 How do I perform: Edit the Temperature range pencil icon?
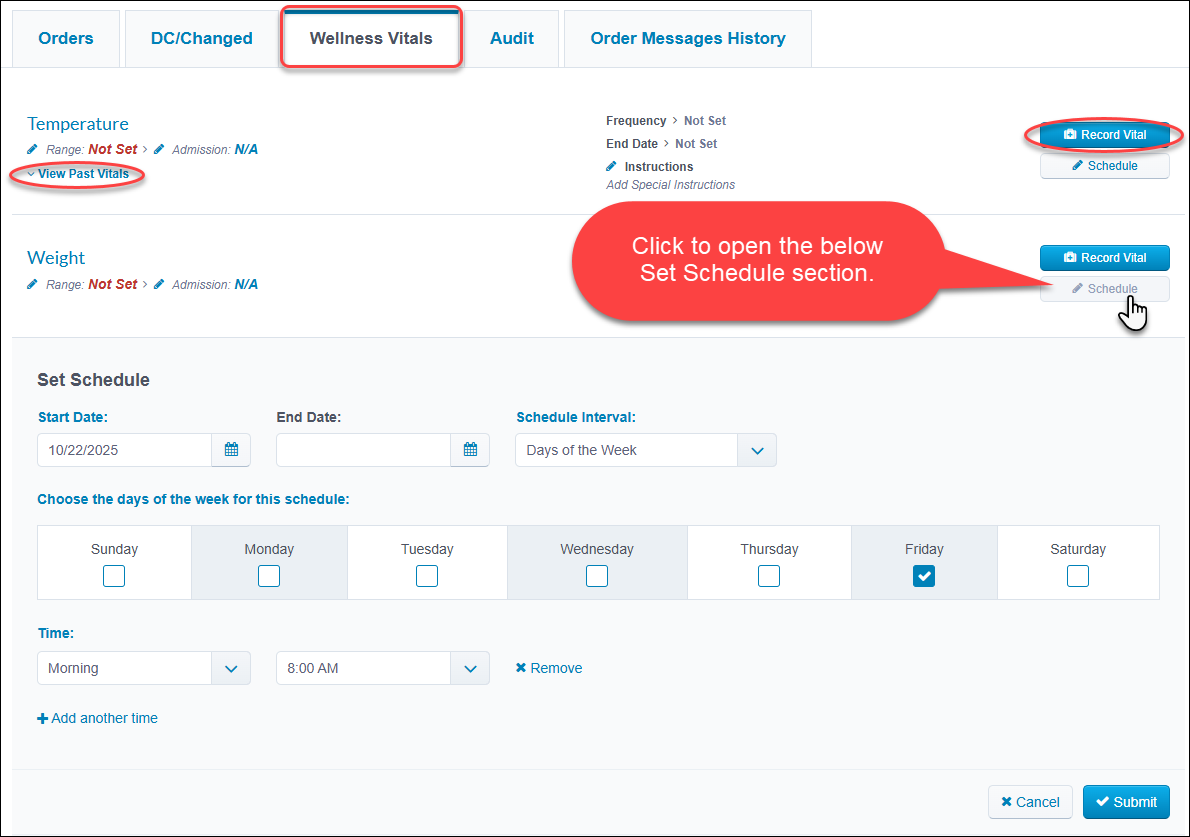tap(33, 149)
